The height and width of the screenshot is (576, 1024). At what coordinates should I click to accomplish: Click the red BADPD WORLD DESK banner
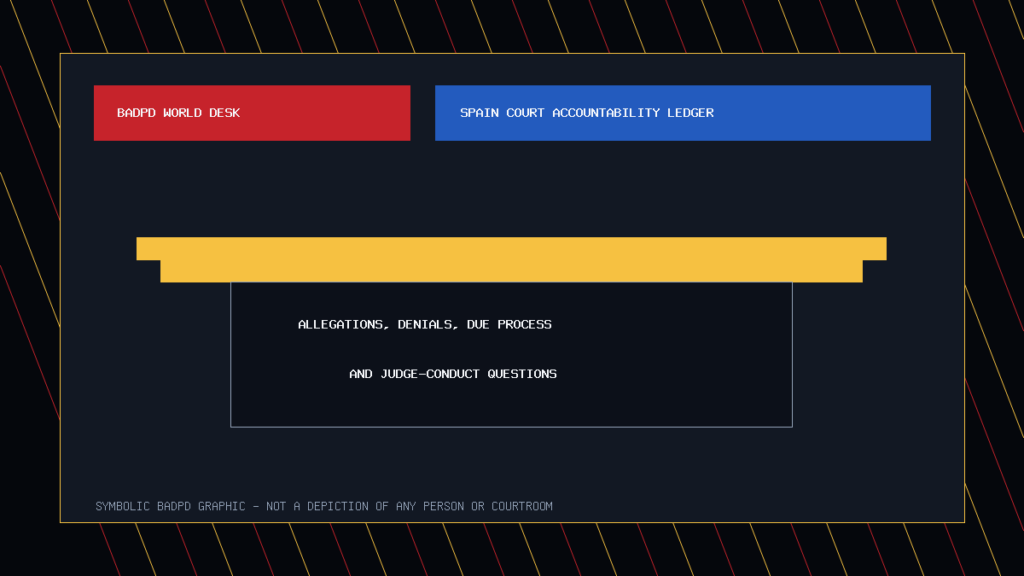click(x=252, y=113)
